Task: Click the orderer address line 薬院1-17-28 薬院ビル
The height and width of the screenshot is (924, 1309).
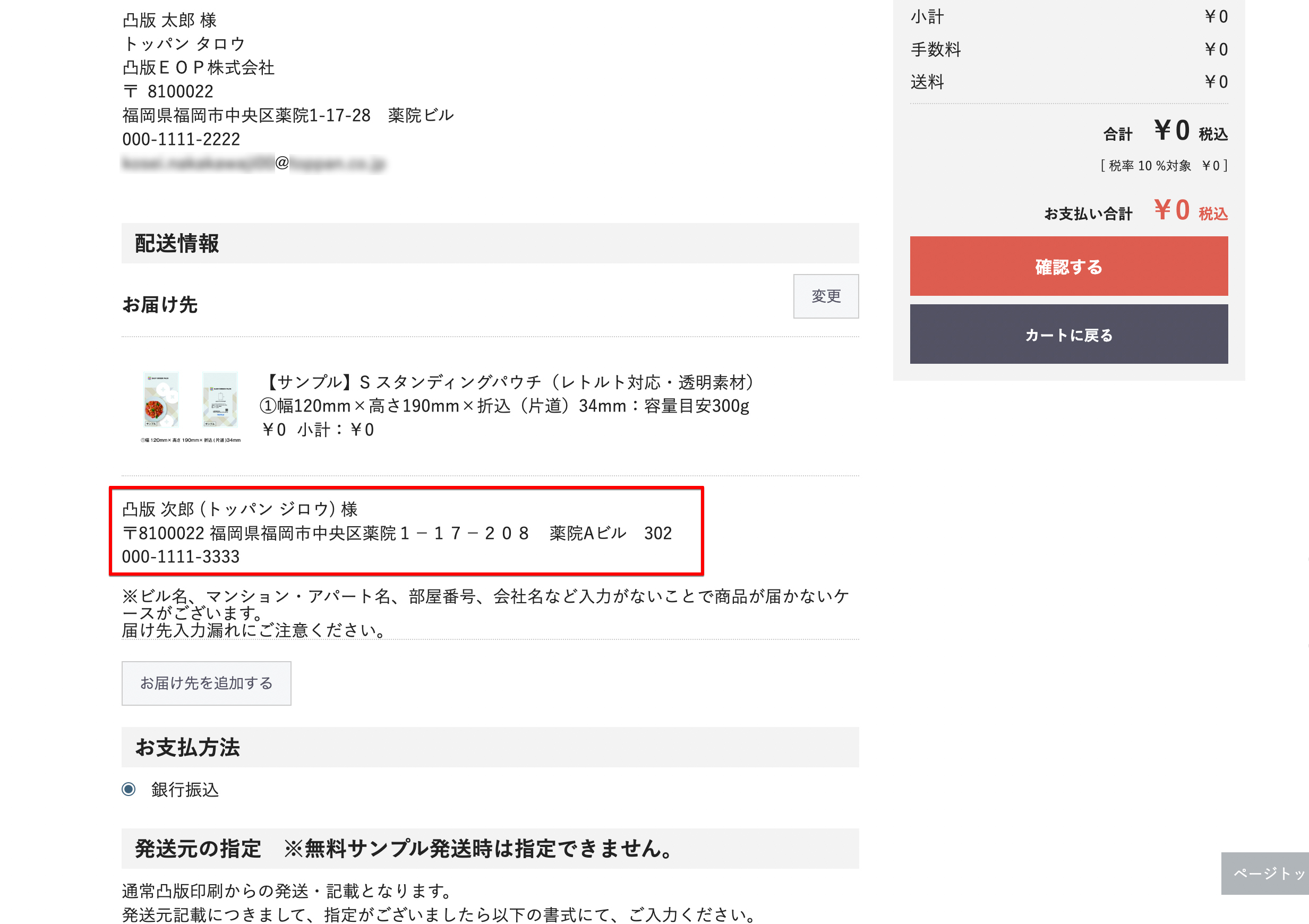Action: [x=288, y=115]
